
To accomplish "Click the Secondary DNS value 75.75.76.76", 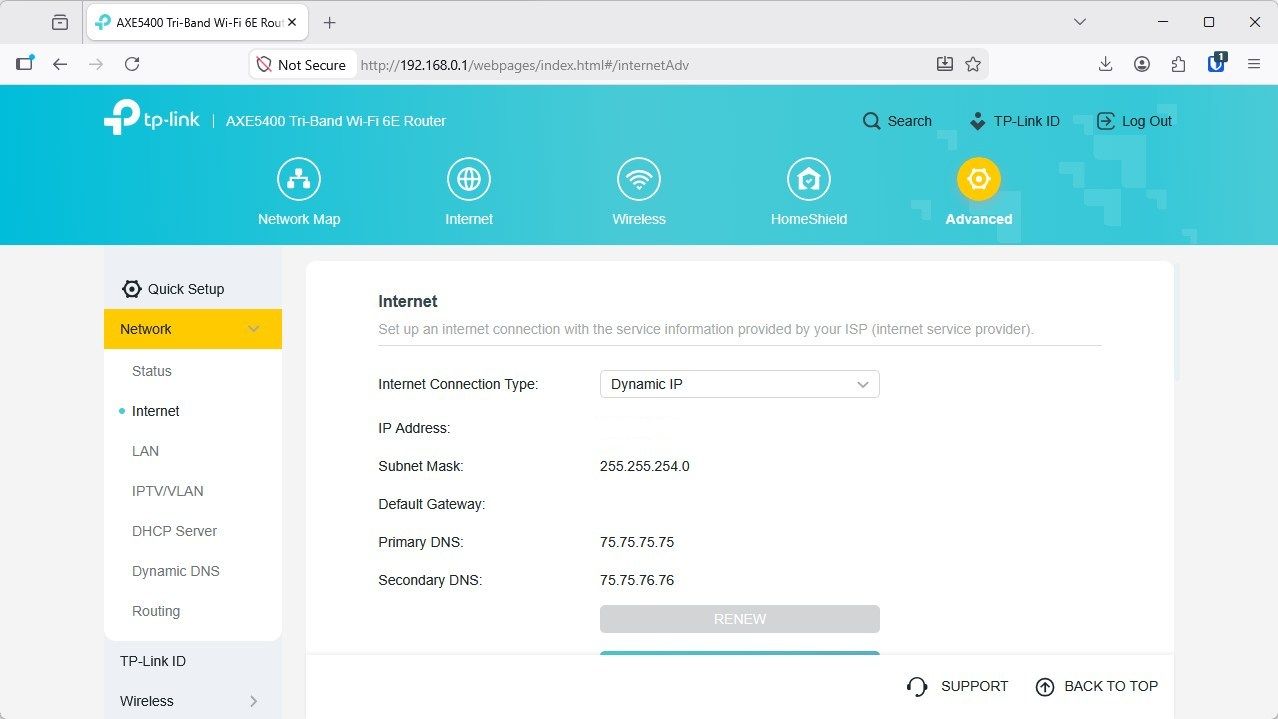I will click(637, 580).
